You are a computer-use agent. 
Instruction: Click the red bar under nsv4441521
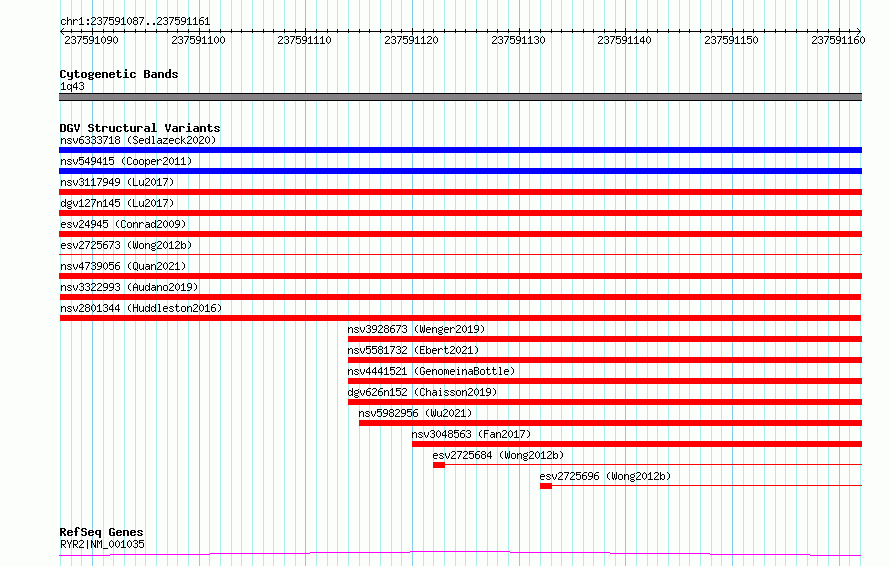pos(605,381)
